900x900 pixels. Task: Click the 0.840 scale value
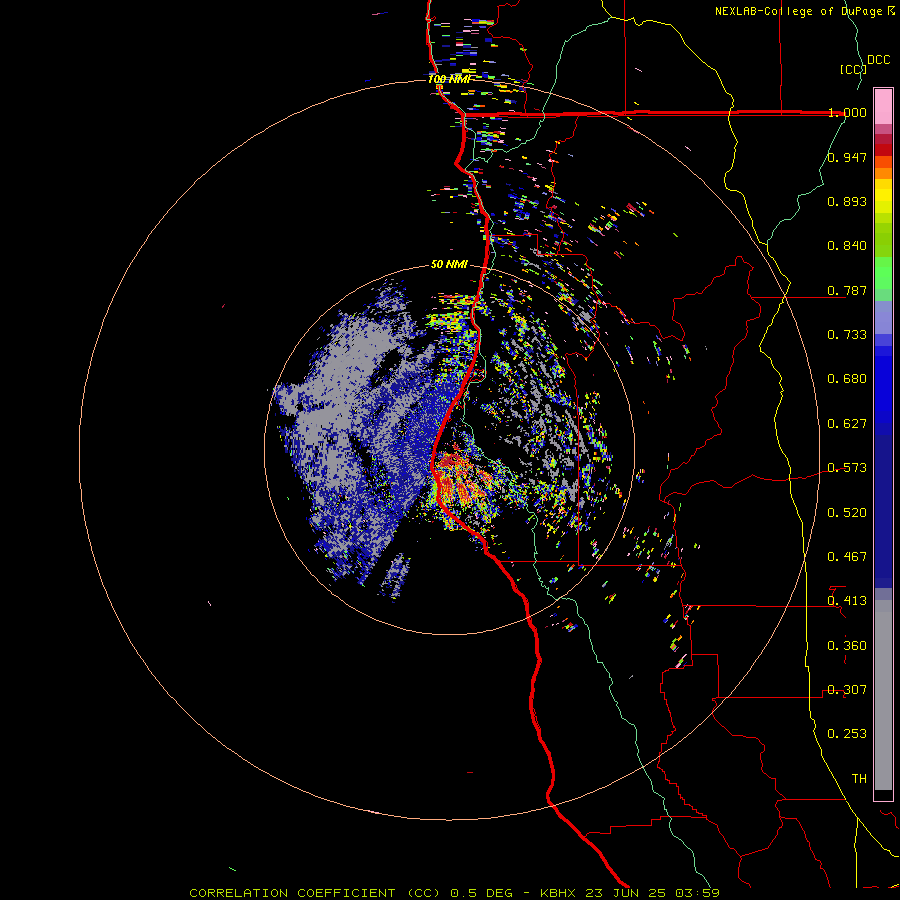[847, 246]
